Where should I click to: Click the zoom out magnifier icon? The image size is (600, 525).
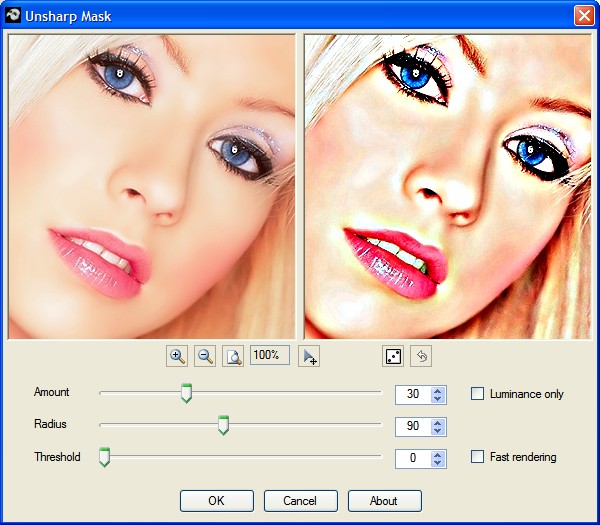205,356
